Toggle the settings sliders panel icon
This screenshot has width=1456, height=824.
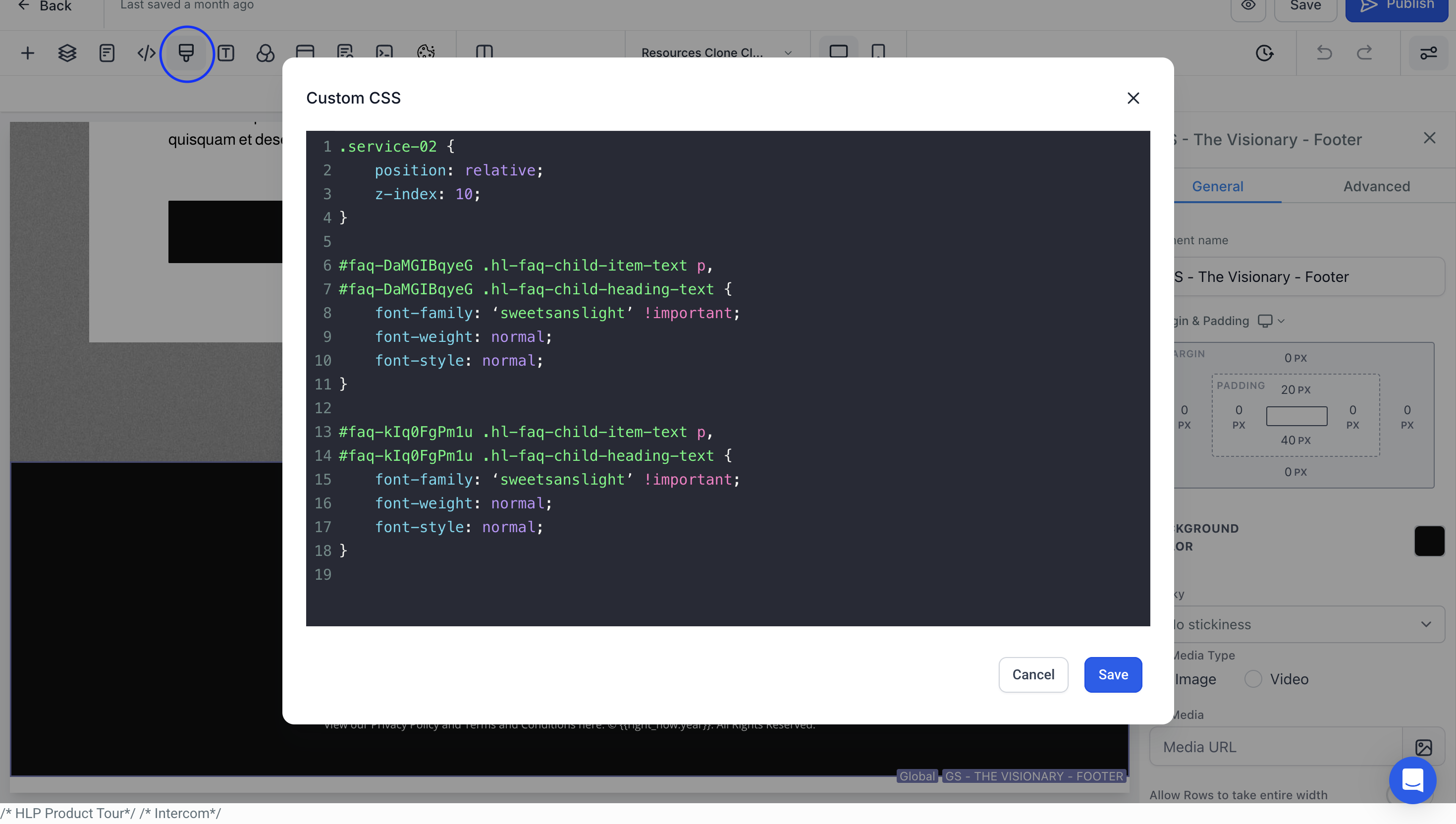coord(1428,53)
